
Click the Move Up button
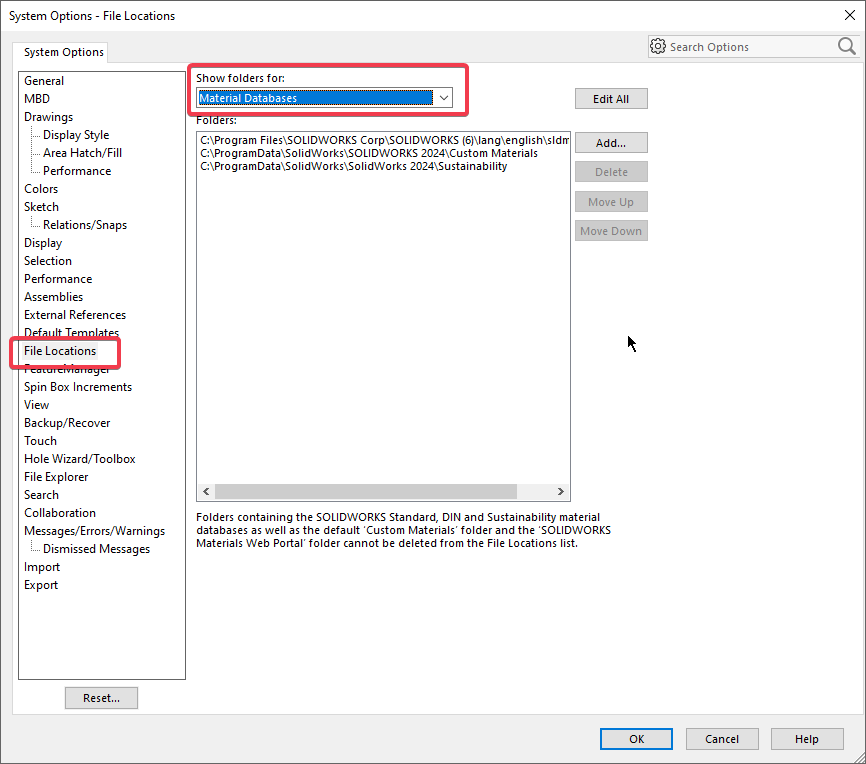611,202
